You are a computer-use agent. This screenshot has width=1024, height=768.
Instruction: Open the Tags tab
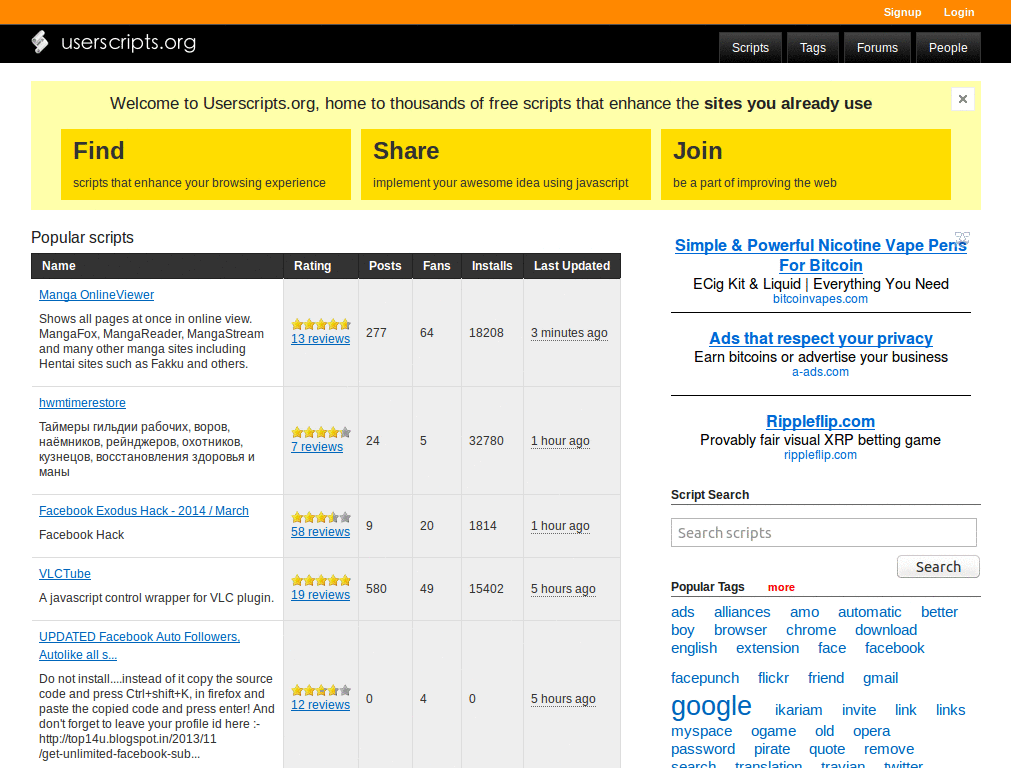tap(813, 48)
